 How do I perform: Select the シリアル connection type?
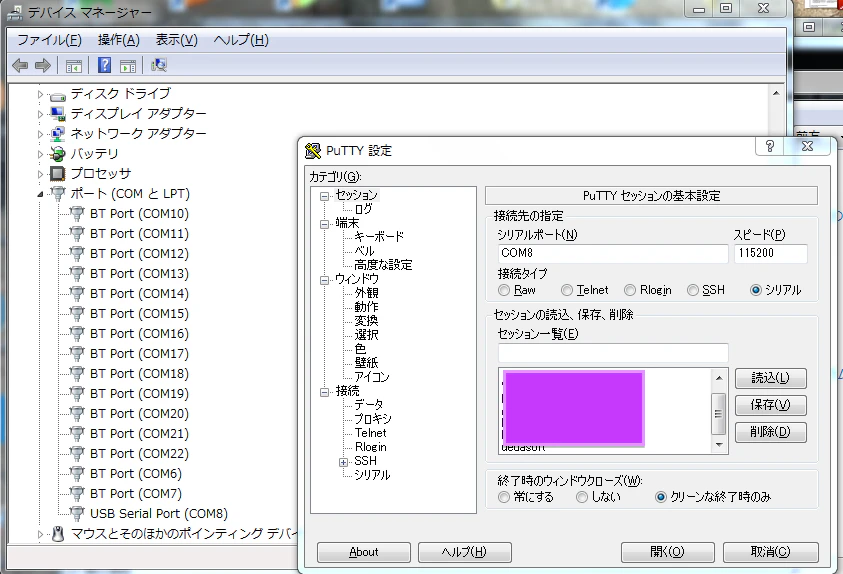coord(756,290)
